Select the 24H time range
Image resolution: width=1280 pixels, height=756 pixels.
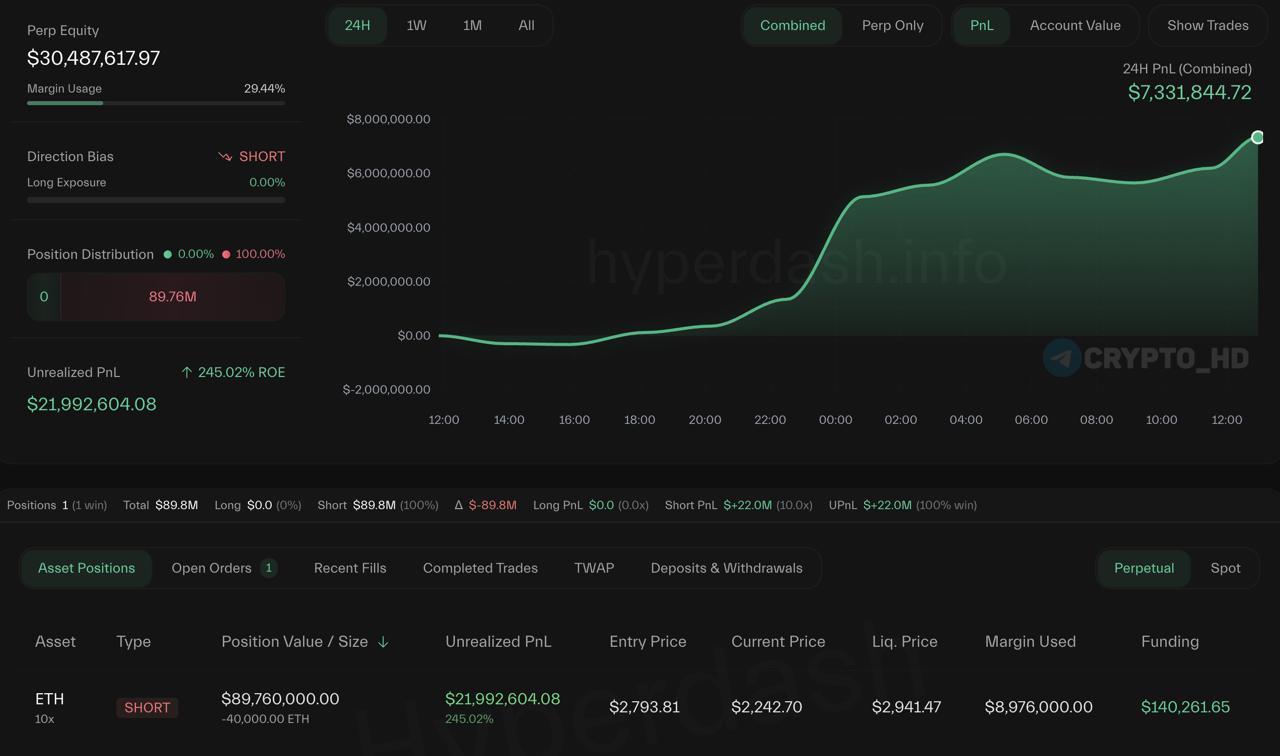point(357,25)
